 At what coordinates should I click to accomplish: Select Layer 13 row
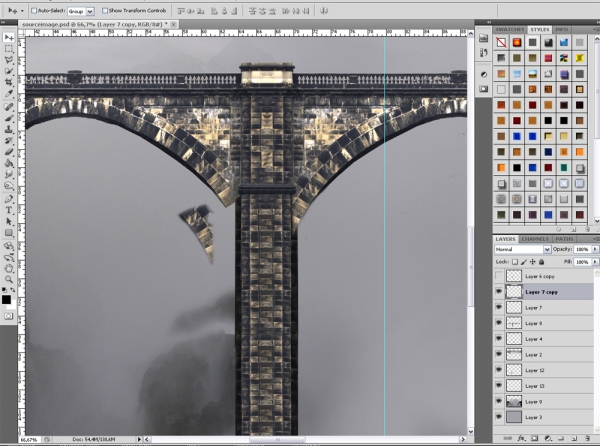tap(544, 386)
